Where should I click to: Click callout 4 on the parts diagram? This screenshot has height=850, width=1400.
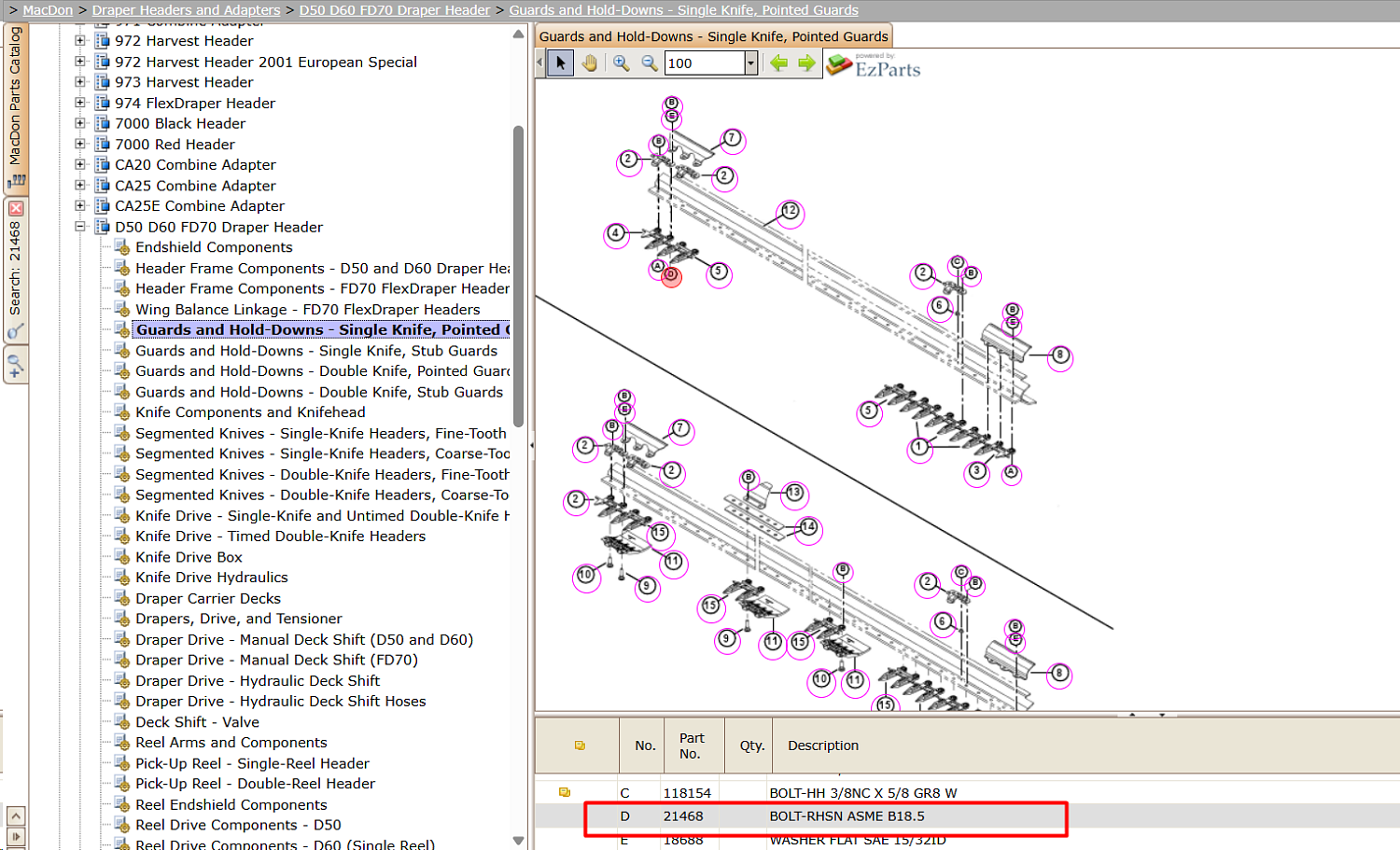pyautogui.click(x=616, y=233)
